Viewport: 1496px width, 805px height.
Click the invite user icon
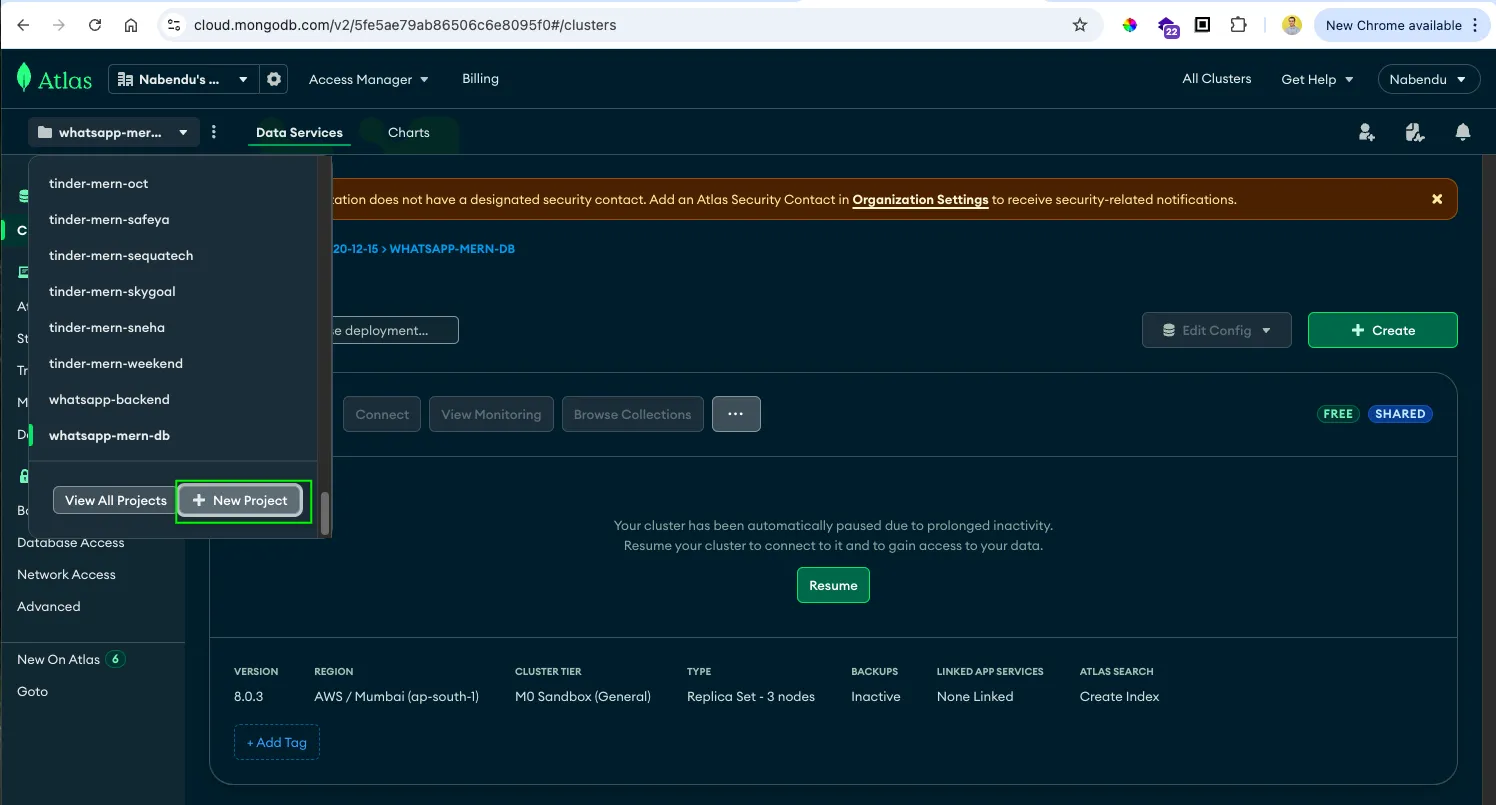click(1367, 132)
